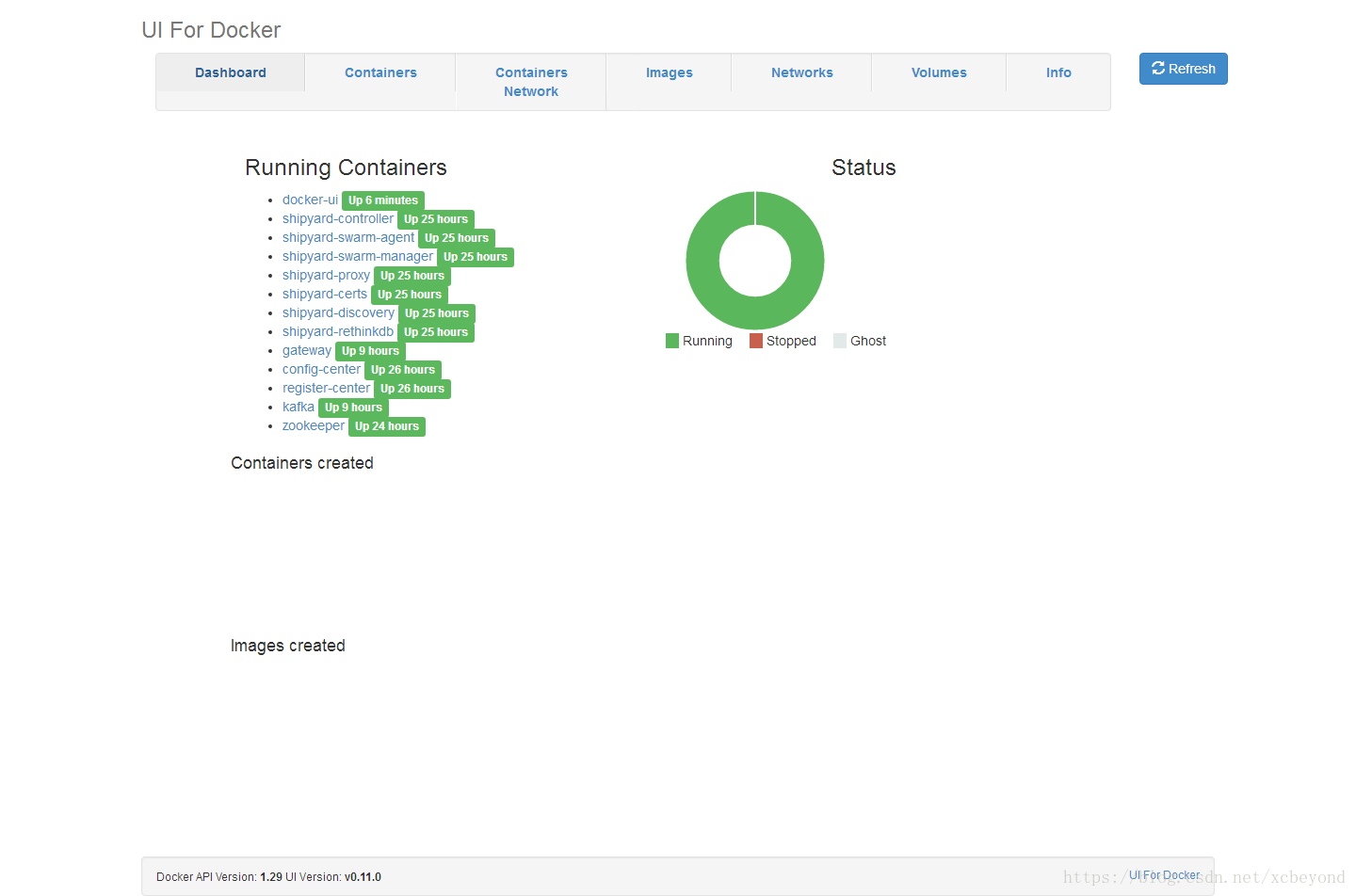Select the Info tab
The height and width of the screenshot is (896, 1356).
1058,72
